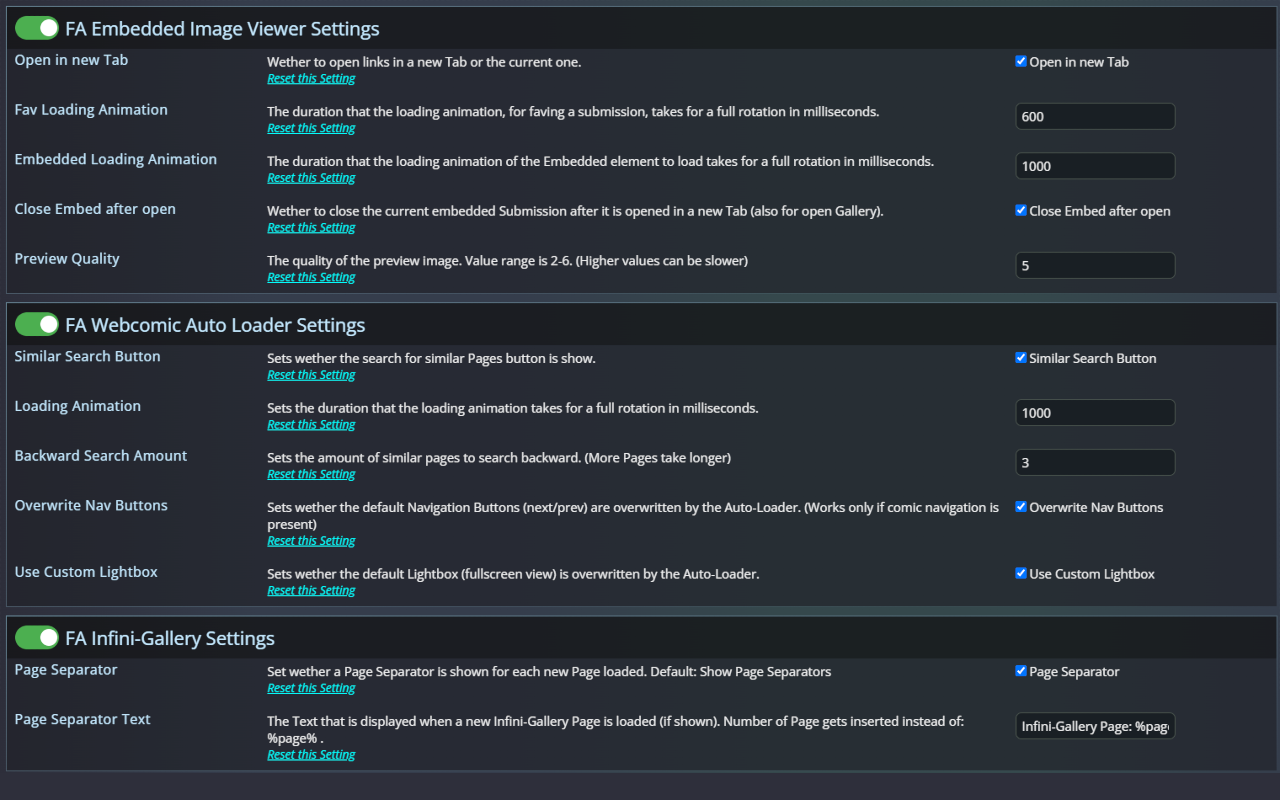Reset the Preview Quality setting
Screen dimensions: 1280x800
(311, 277)
